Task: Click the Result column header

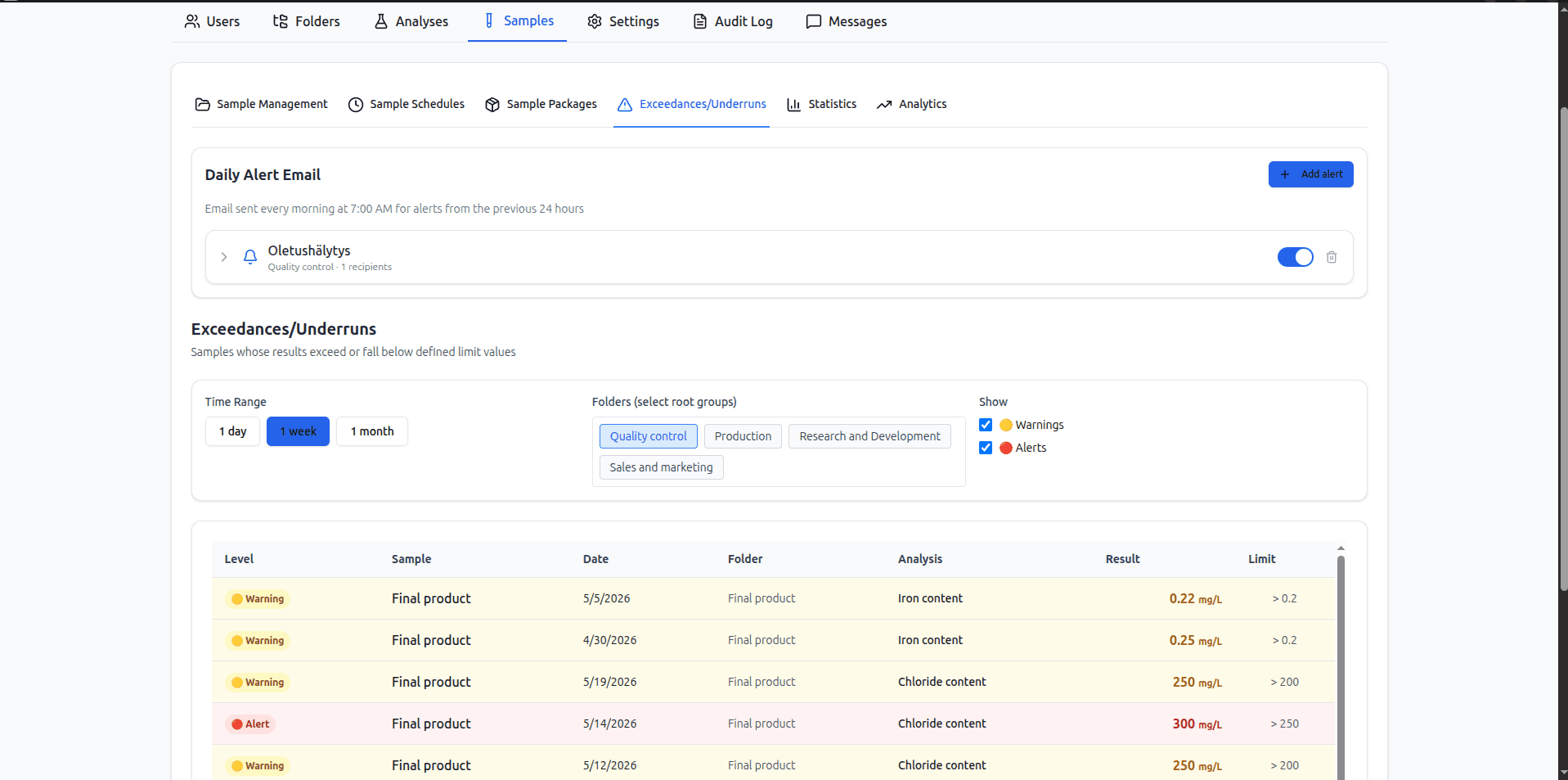Action: pyautogui.click(x=1122, y=559)
